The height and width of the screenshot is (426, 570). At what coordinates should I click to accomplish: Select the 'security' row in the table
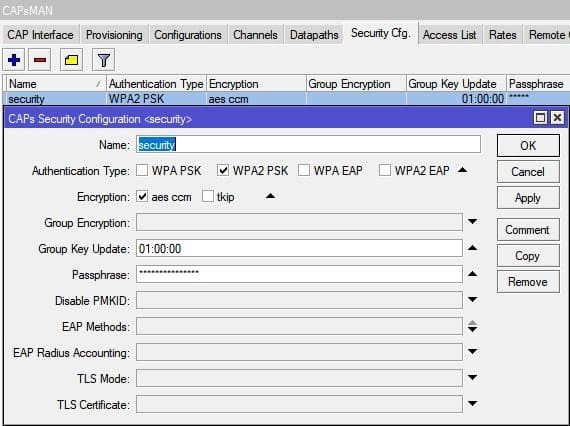(285, 99)
